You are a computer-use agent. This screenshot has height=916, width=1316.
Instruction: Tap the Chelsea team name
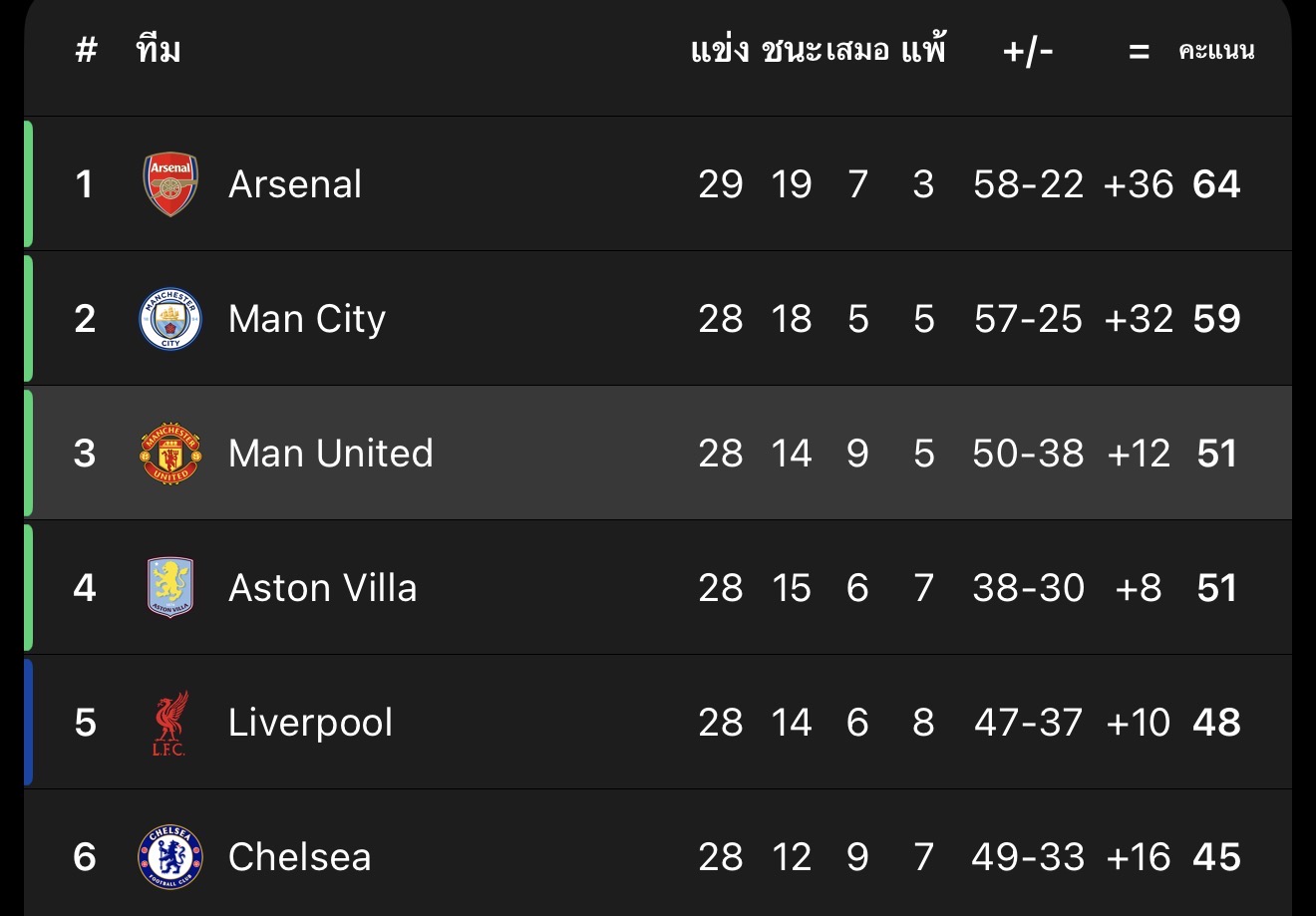pyautogui.click(x=299, y=857)
